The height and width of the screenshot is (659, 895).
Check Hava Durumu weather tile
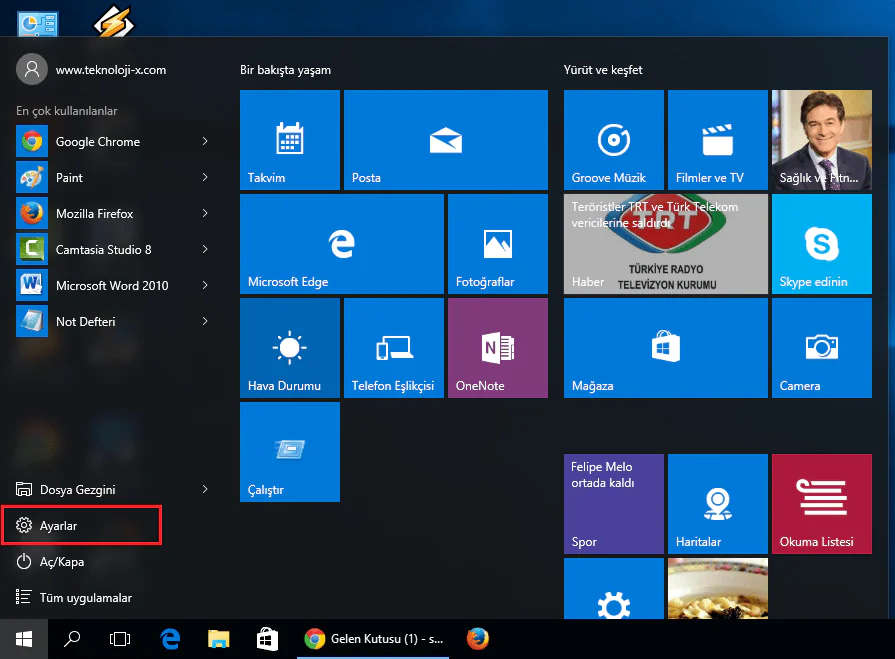[x=289, y=347]
